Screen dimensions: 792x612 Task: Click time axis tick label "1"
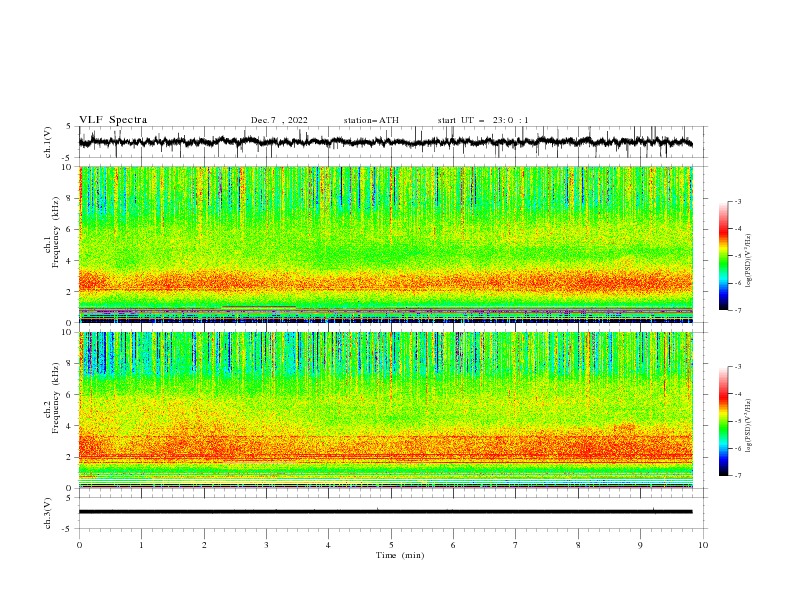(141, 545)
